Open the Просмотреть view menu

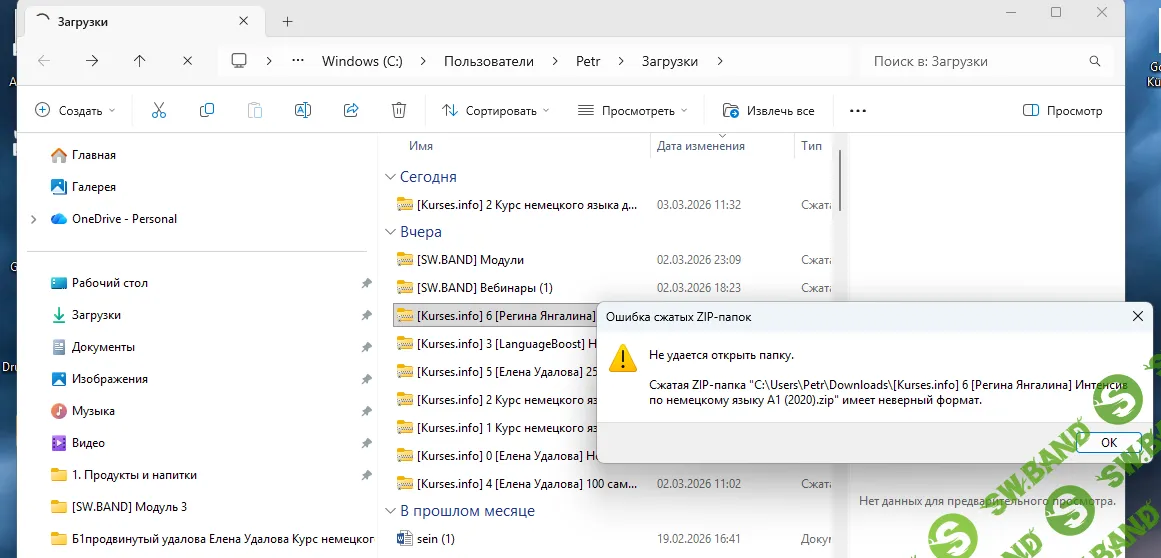pos(633,111)
